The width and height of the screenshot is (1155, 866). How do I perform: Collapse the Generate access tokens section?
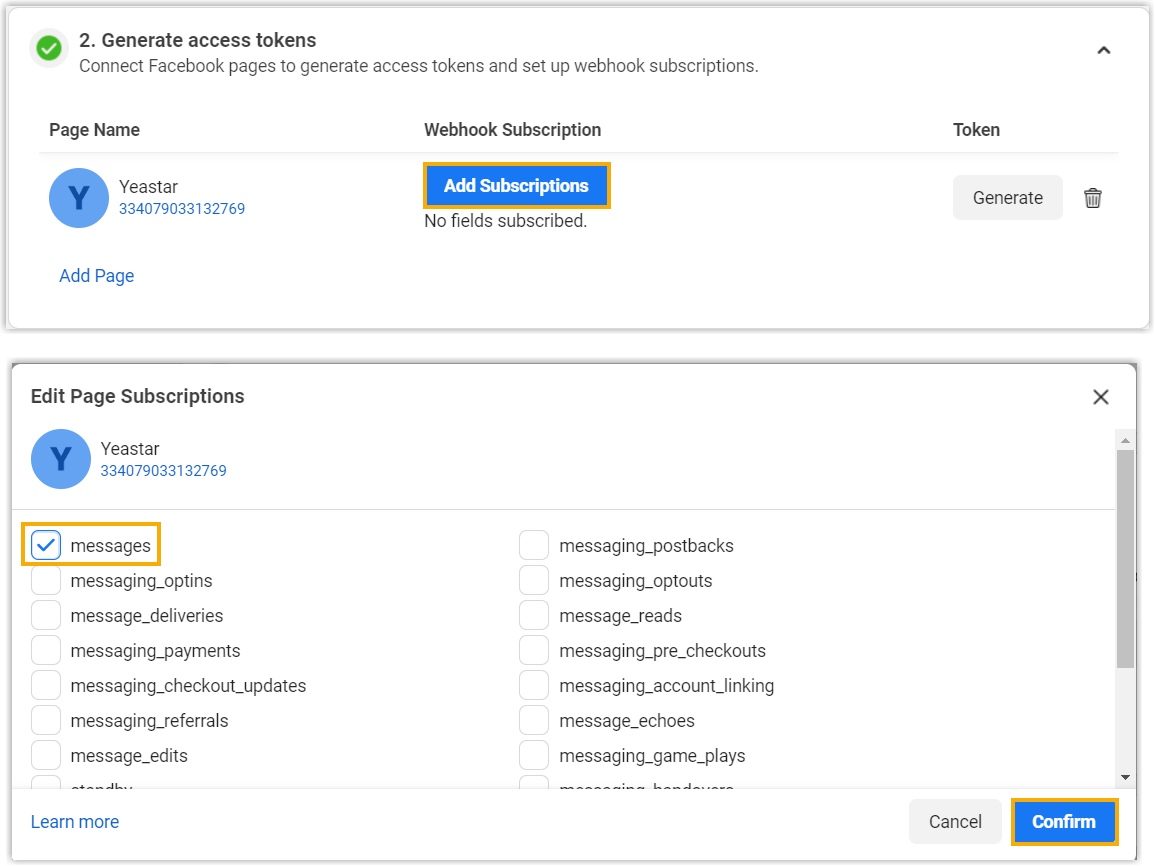click(1103, 50)
